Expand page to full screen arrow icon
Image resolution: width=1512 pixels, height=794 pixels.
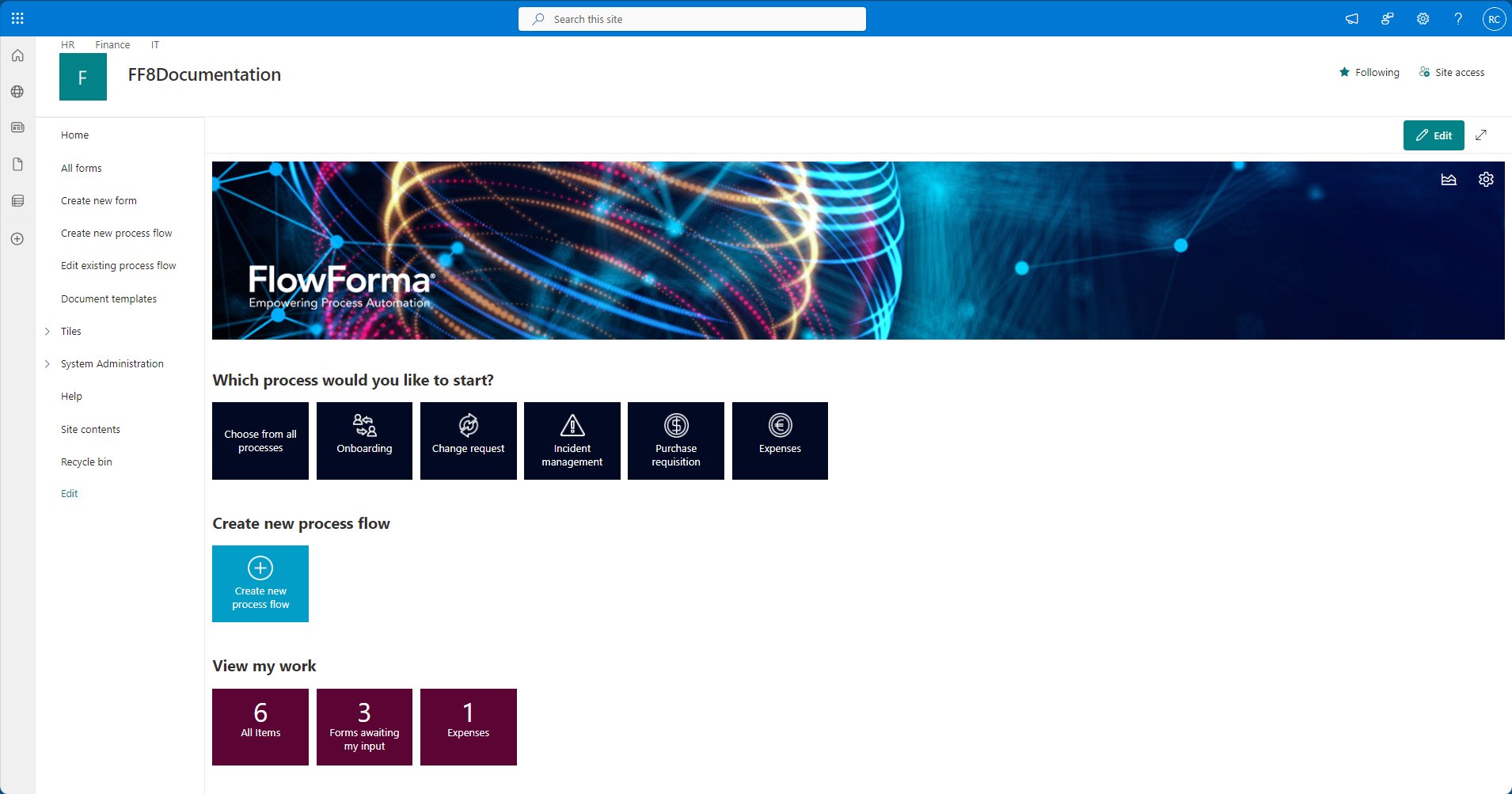coord(1481,135)
